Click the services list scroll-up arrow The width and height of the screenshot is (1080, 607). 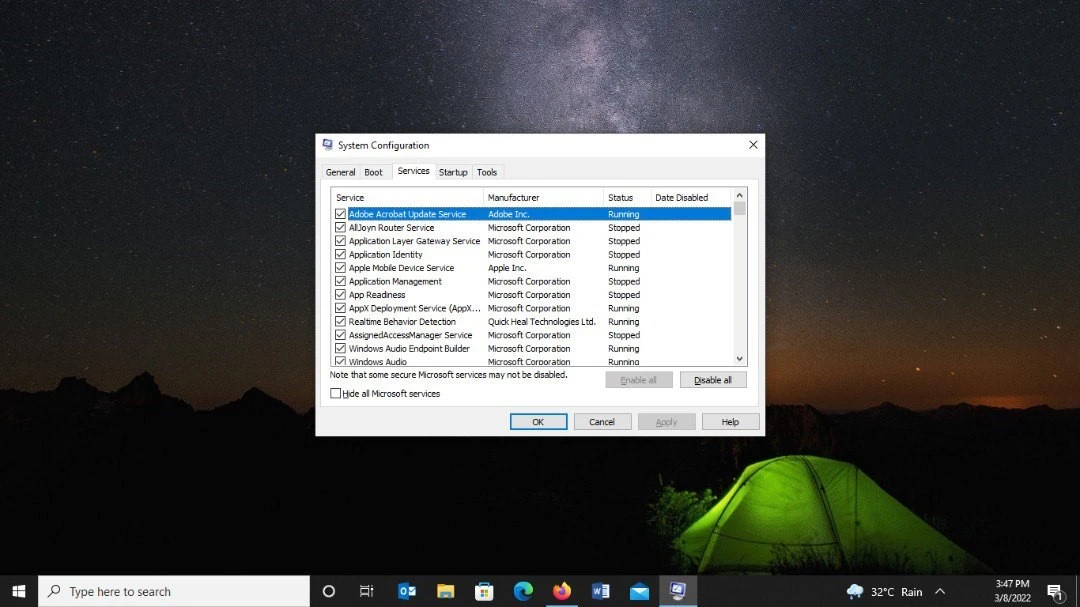[x=739, y=195]
